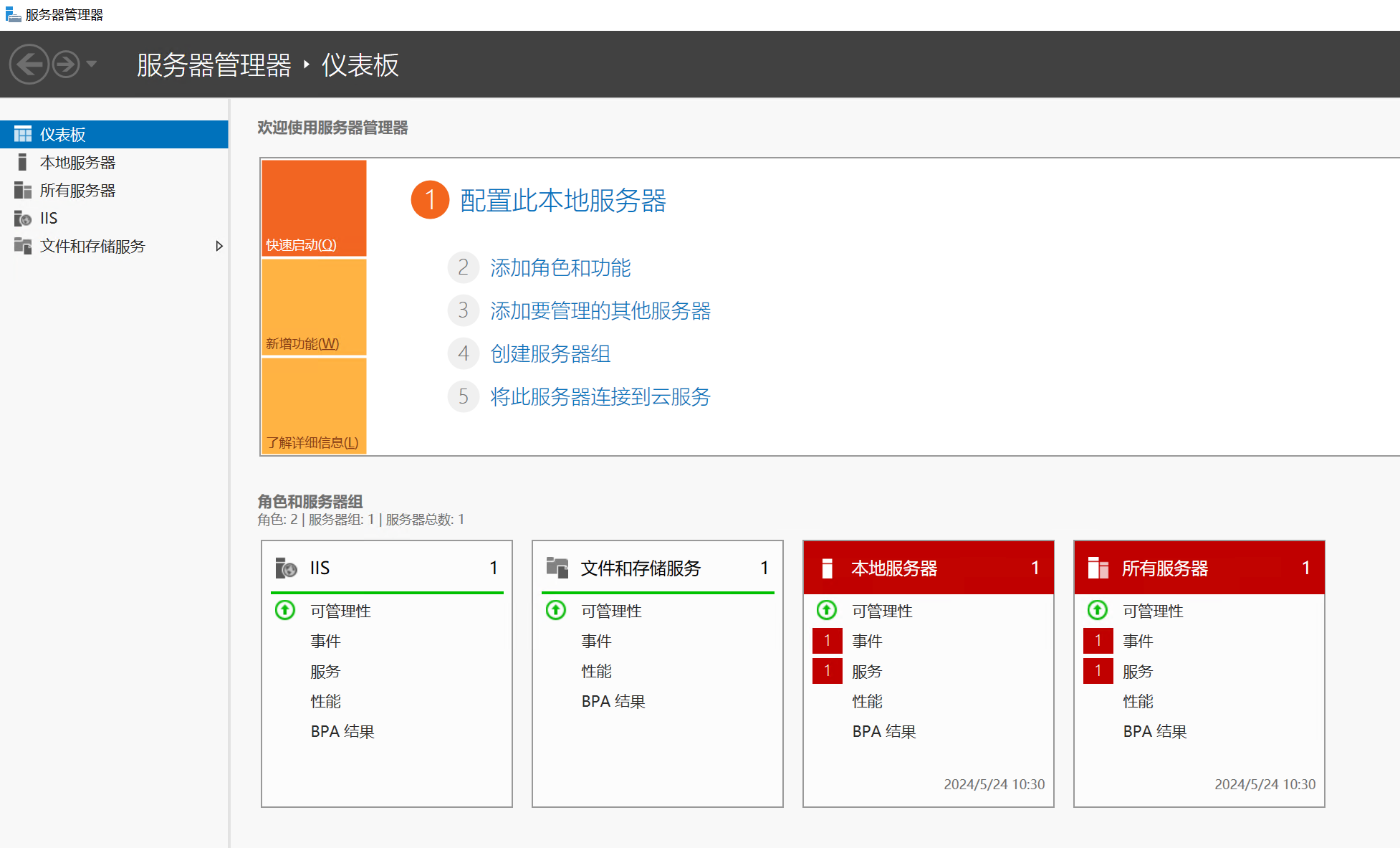This screenshot has height=848, width=1400.
Task: Click the step 5 number circle
Action: pos(464,396)
